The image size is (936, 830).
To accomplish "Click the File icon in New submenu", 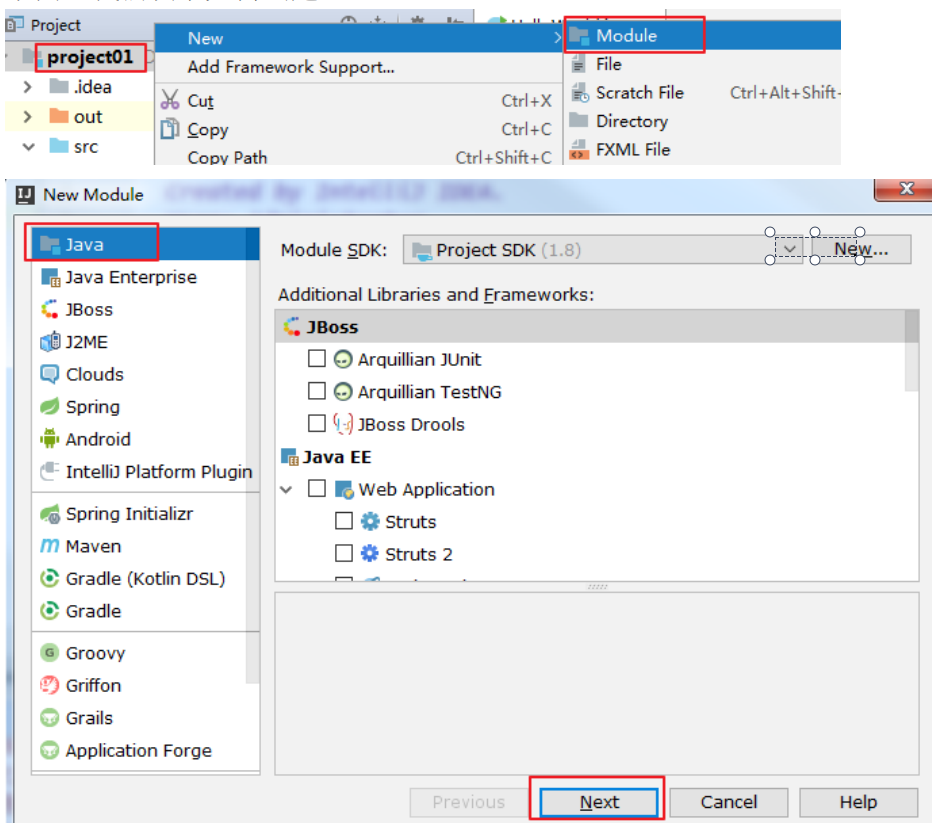I will [x=578, y=64].
